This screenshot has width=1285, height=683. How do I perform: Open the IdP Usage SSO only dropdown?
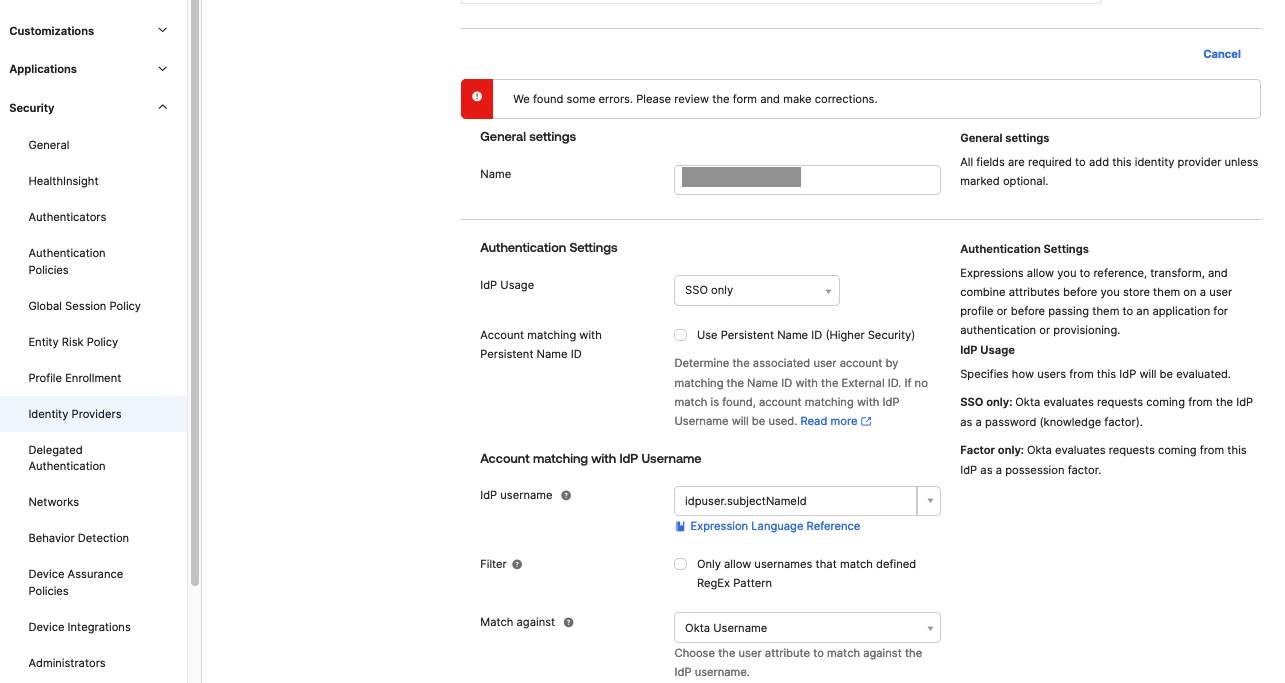coord(756,291)
